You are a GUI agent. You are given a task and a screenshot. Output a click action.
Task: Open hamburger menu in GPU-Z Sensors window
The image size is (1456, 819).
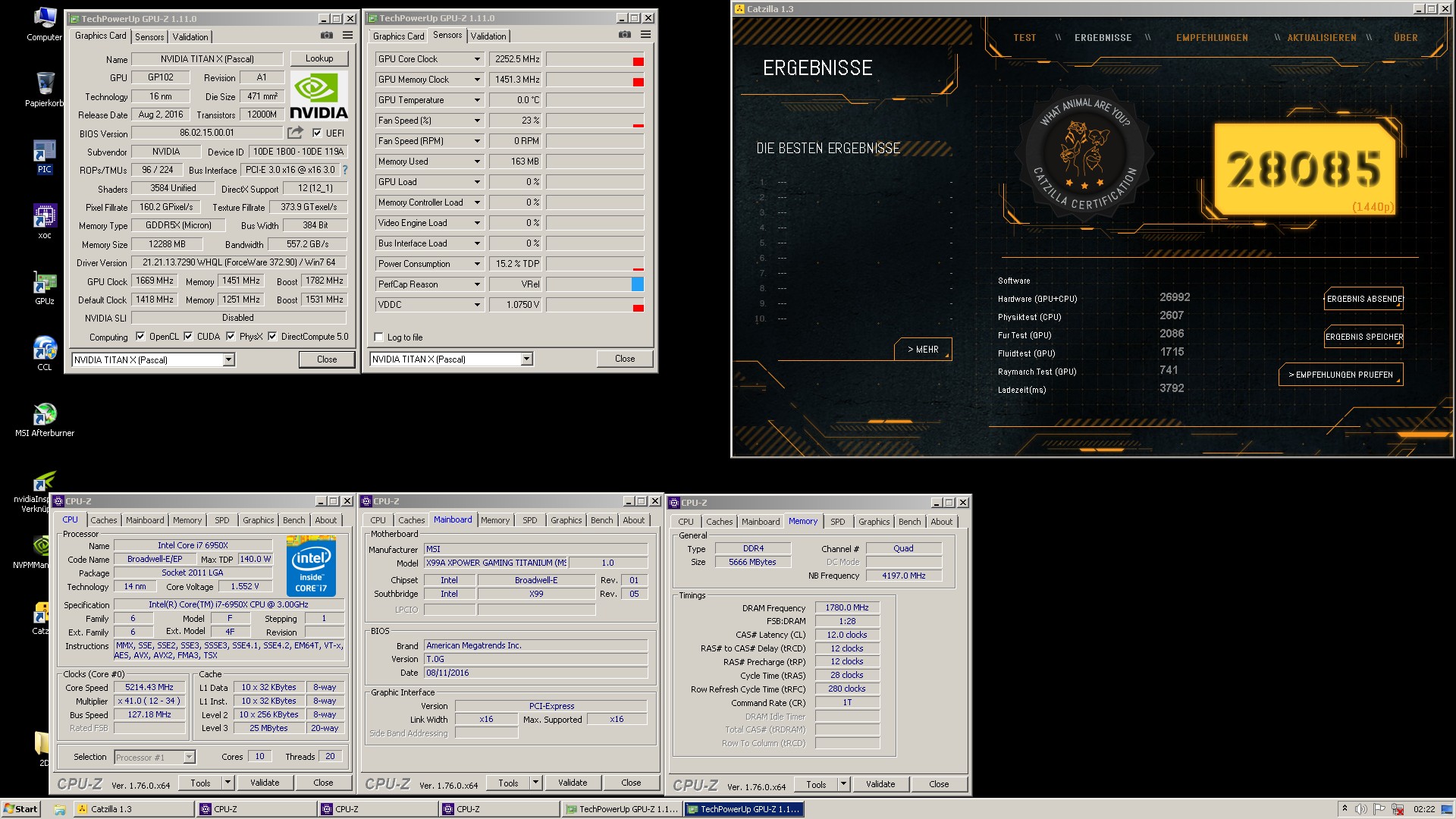click(645, 35)
